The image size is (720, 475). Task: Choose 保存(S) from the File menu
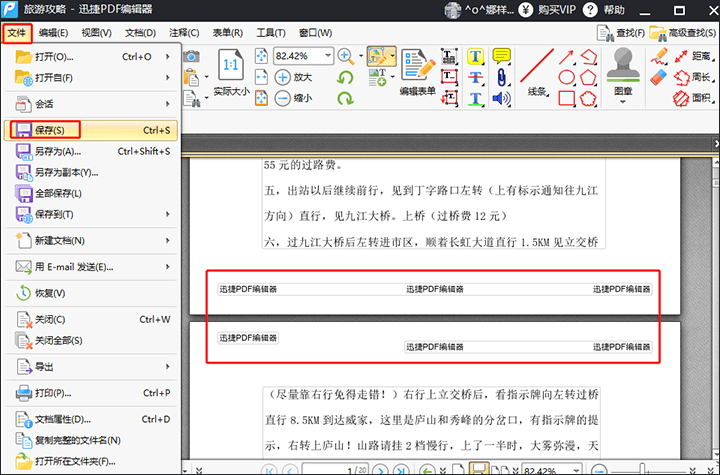coord(91,130)
